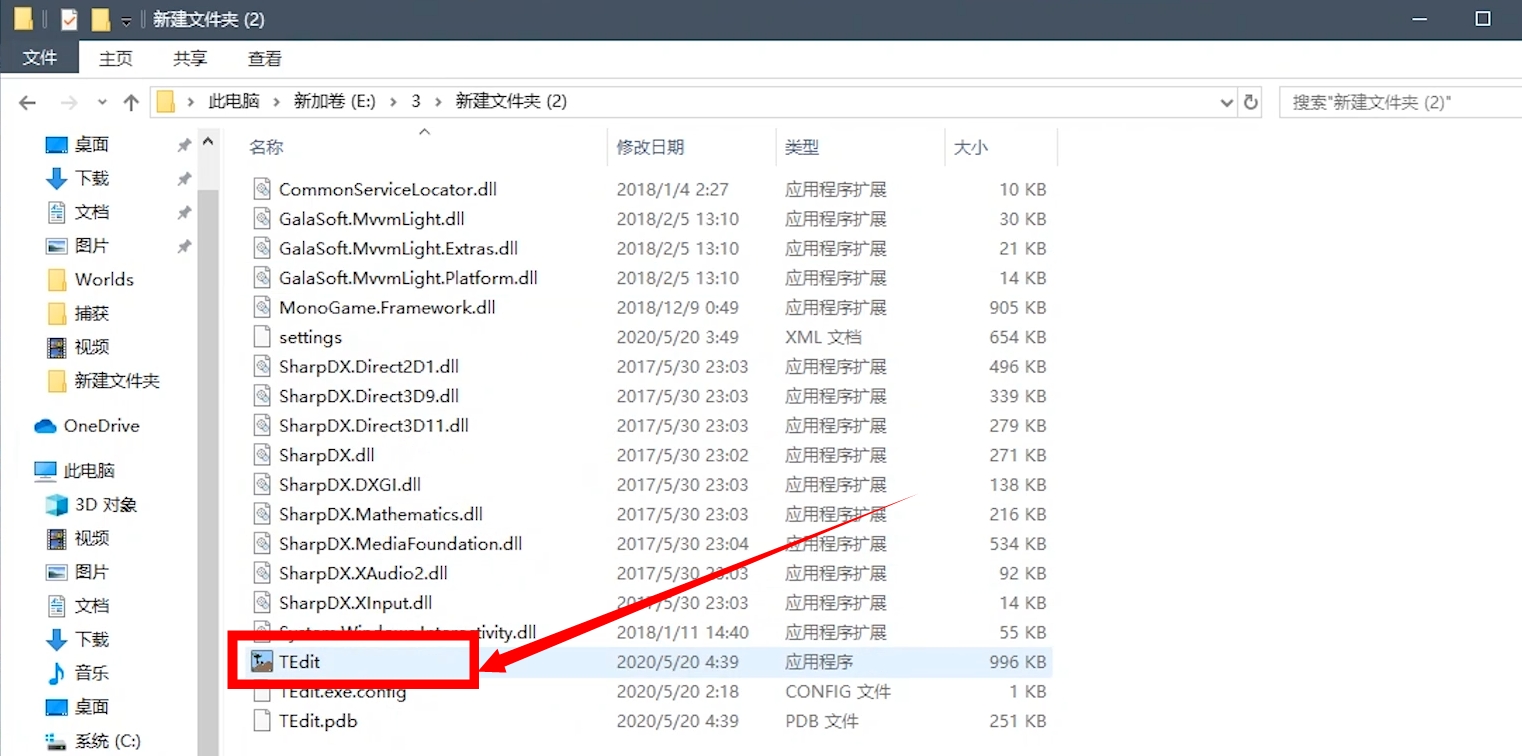
Task: Click the refresh button beside address bar
Action: 1250,102
